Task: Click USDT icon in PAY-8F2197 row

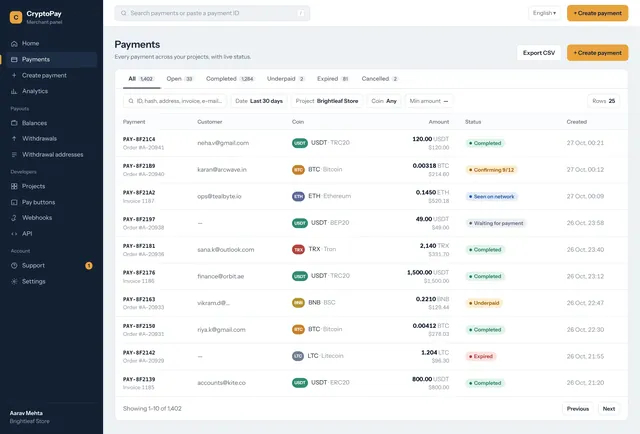Action: [300, 223]
